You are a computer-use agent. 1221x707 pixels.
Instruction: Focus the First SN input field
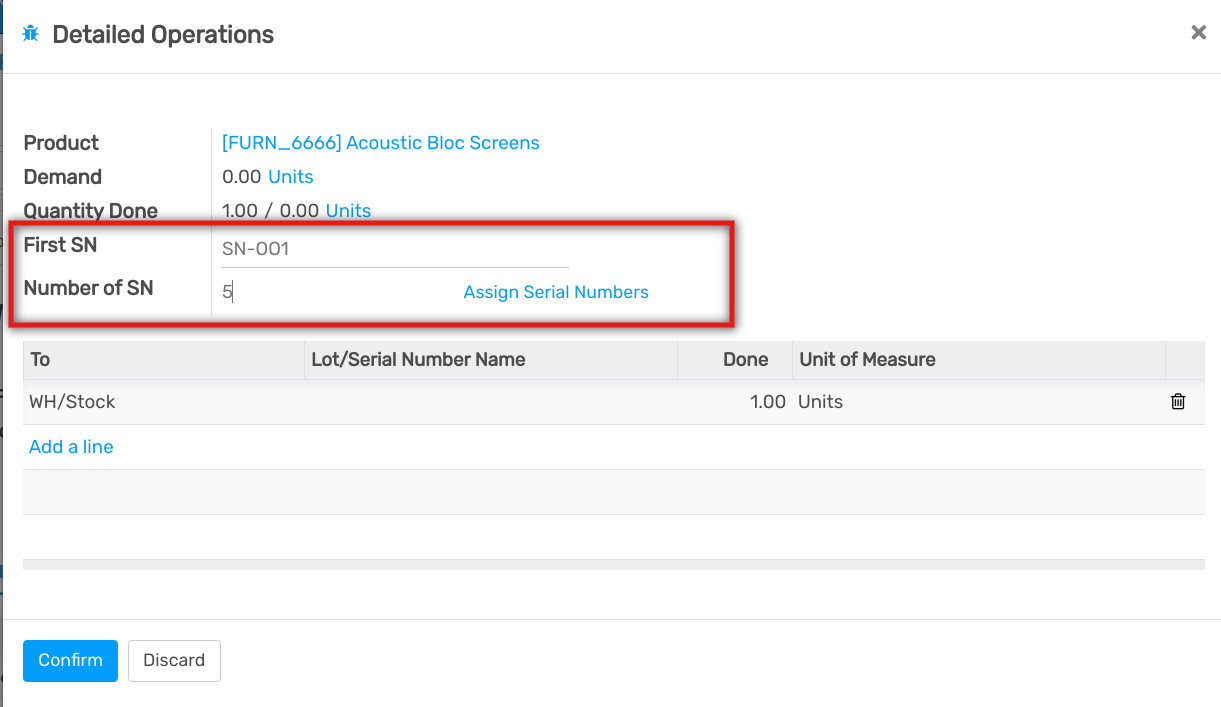pos(394,249)
